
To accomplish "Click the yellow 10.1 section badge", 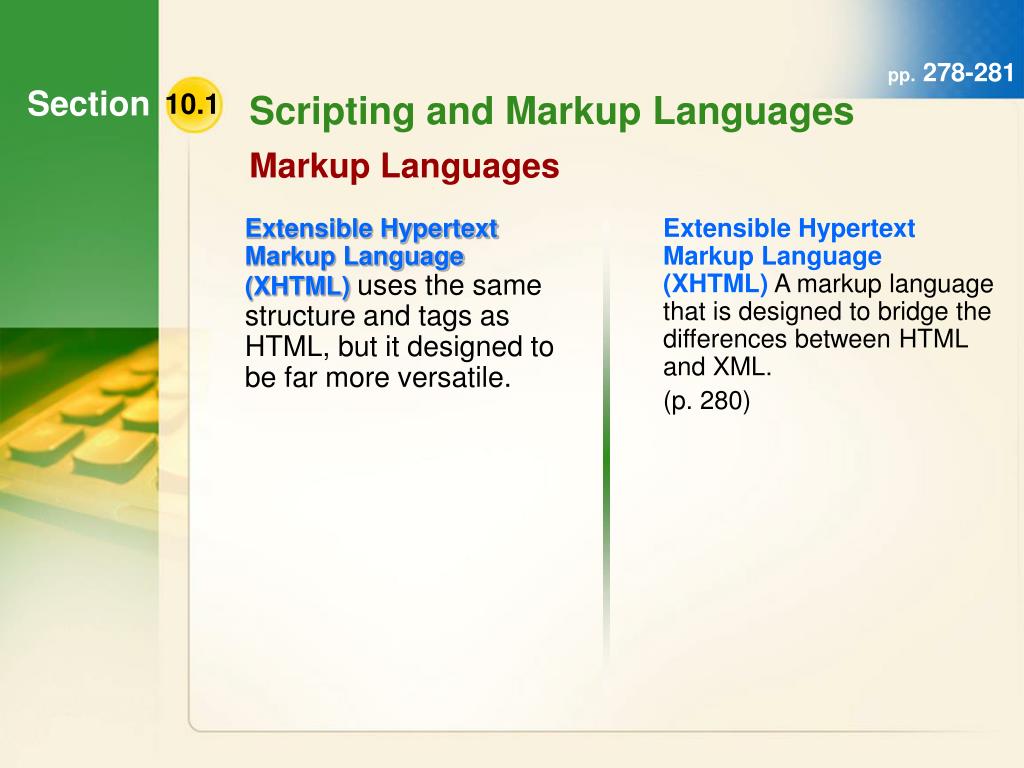I will tap(193, 104).
